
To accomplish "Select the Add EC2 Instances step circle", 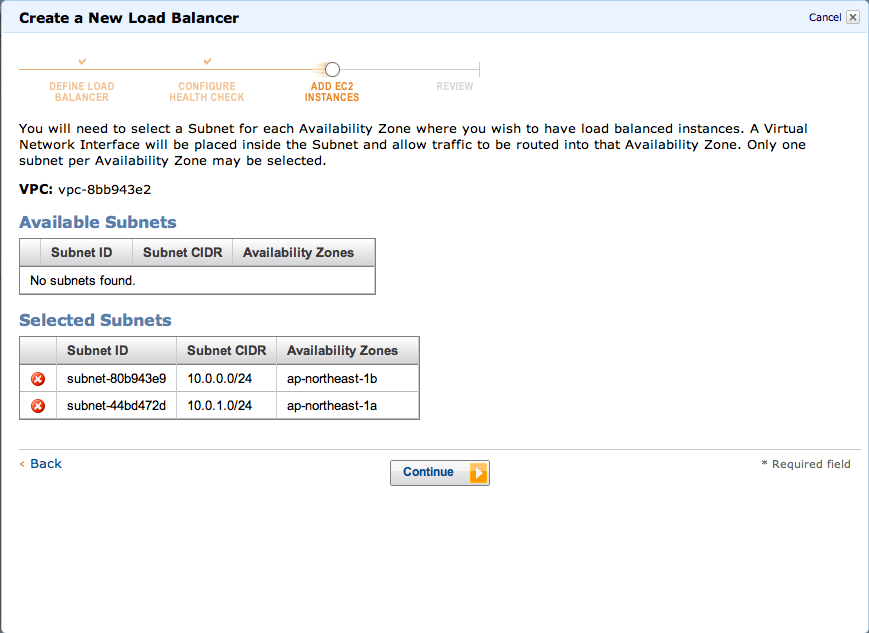I will tap(332, 69).
